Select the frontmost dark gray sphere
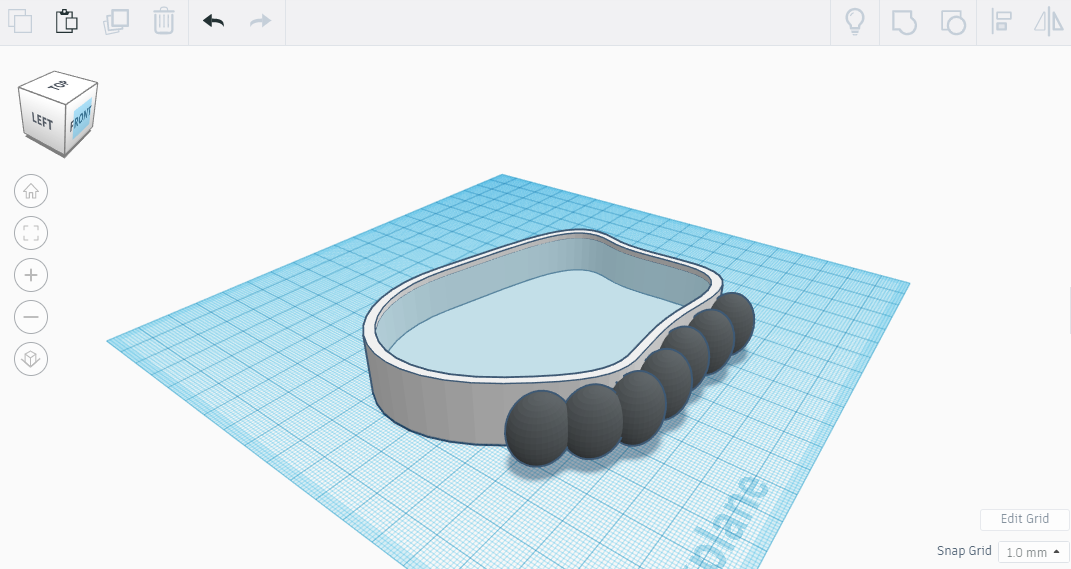This screenshot has height=569, width=1071. [536, 429]
